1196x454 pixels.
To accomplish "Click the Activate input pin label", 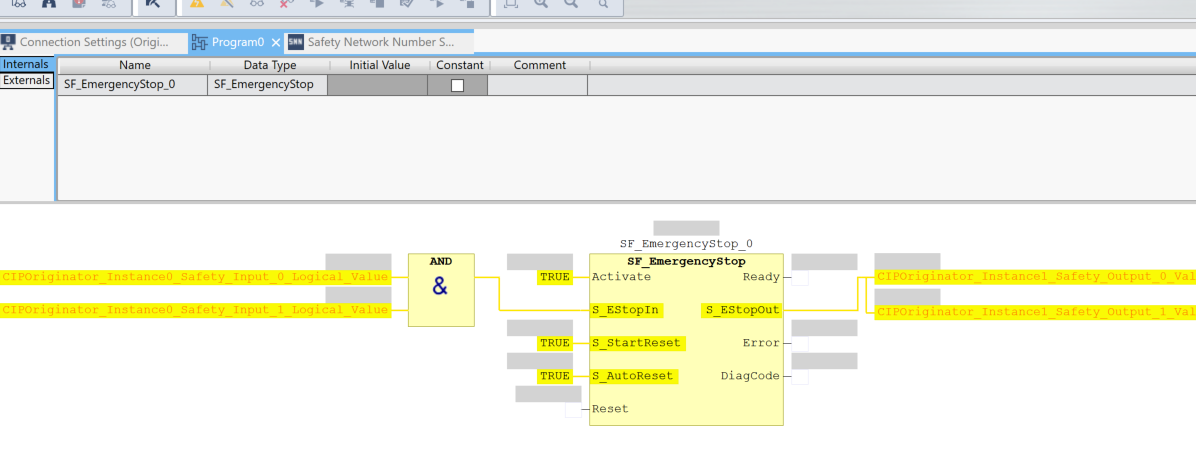I will pyautogui.click(x=621, y=277).
